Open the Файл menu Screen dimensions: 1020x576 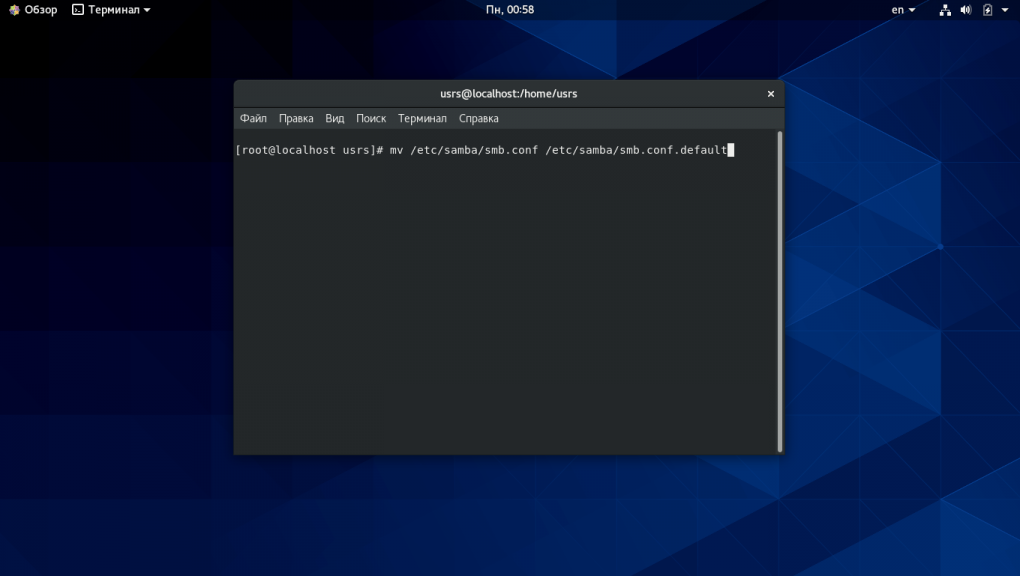pos(253,119)
